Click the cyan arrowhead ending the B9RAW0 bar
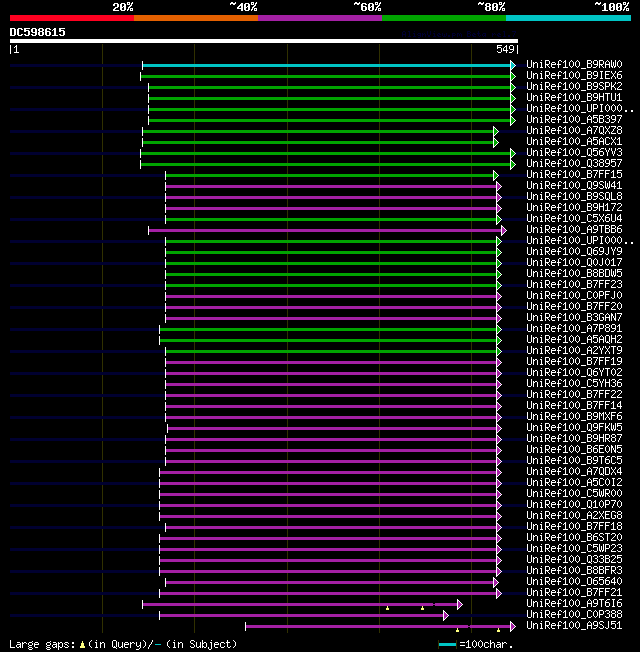The height and width of the screenshot is (652, 640). (513, 66)
